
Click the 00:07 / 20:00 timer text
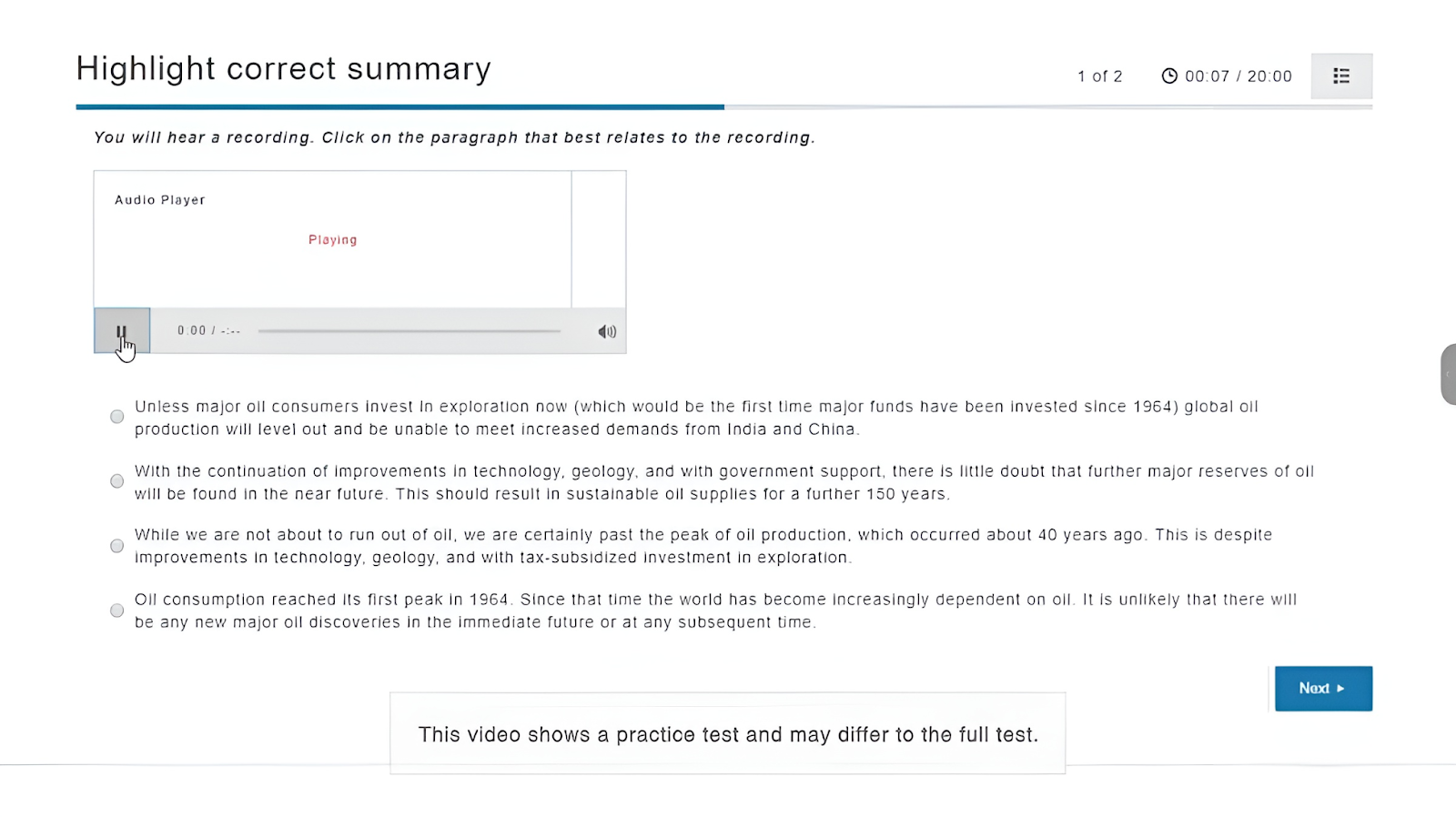coord(1239,76)
